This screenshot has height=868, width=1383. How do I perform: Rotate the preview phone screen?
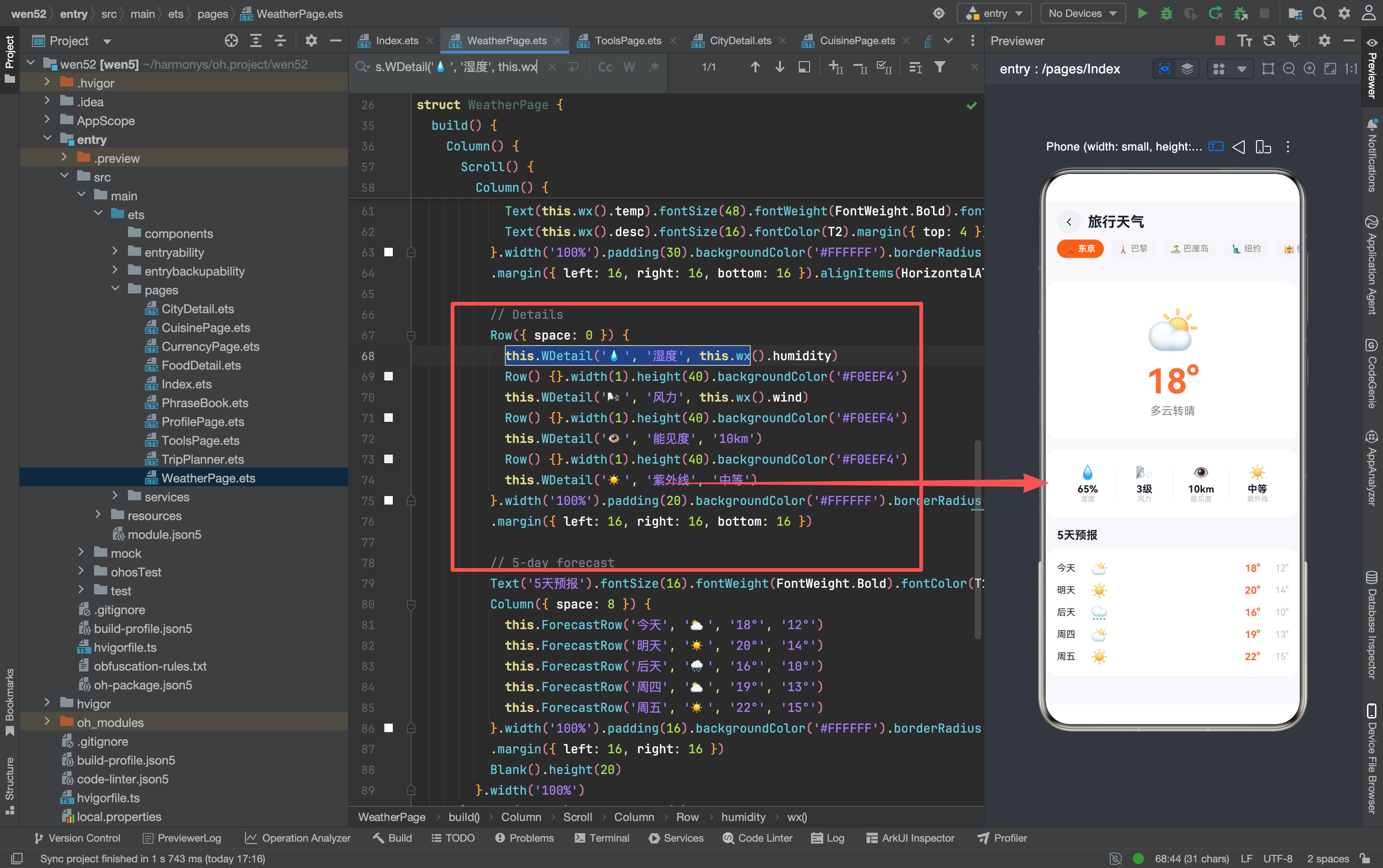(1263, 147)
